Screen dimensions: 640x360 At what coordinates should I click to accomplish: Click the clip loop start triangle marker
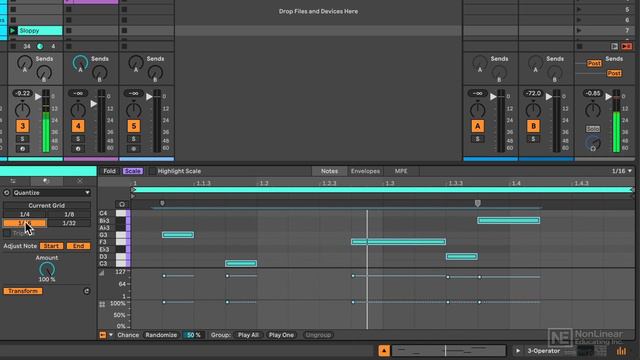click(x=133, y=190)
